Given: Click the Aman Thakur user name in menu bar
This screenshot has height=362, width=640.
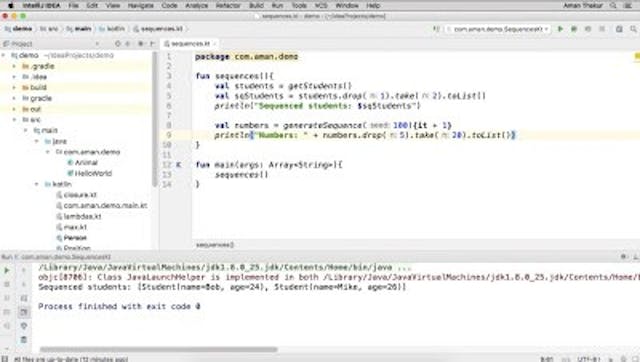Looking at the screenshot, I should (583, 6).
